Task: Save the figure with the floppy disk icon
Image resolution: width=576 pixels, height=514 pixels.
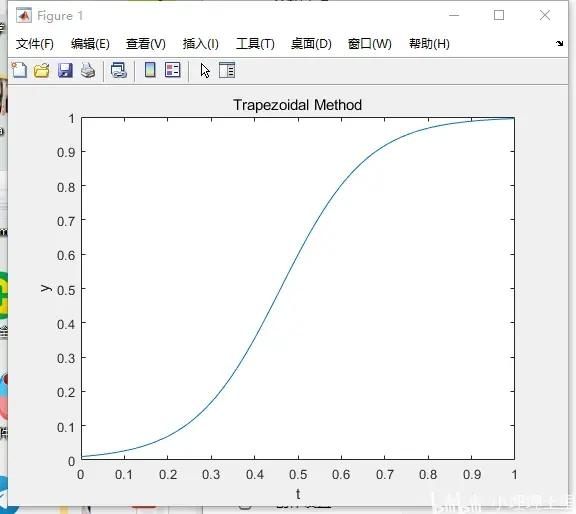Action: tap(65, 70)
